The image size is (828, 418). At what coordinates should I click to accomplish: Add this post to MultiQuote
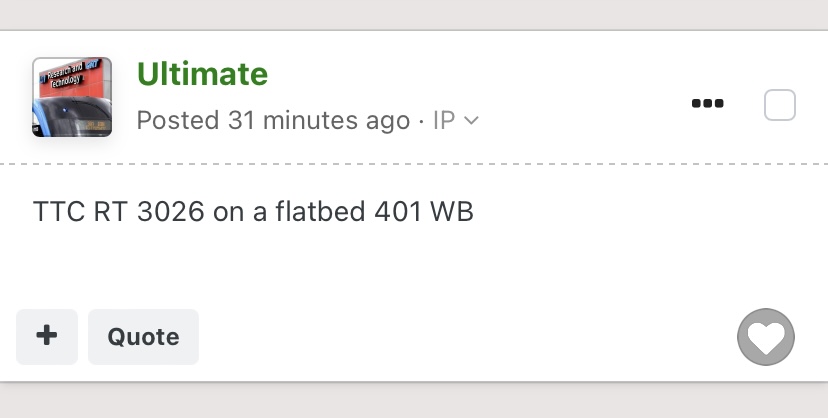pyautogui.click(x=46, y=337)
